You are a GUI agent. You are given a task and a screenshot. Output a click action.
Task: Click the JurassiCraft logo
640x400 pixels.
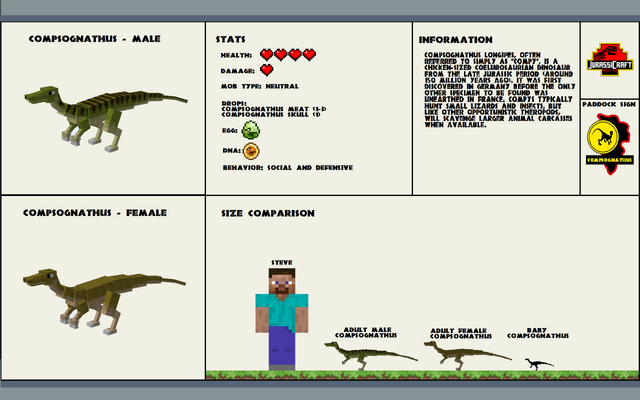point(610,60)
